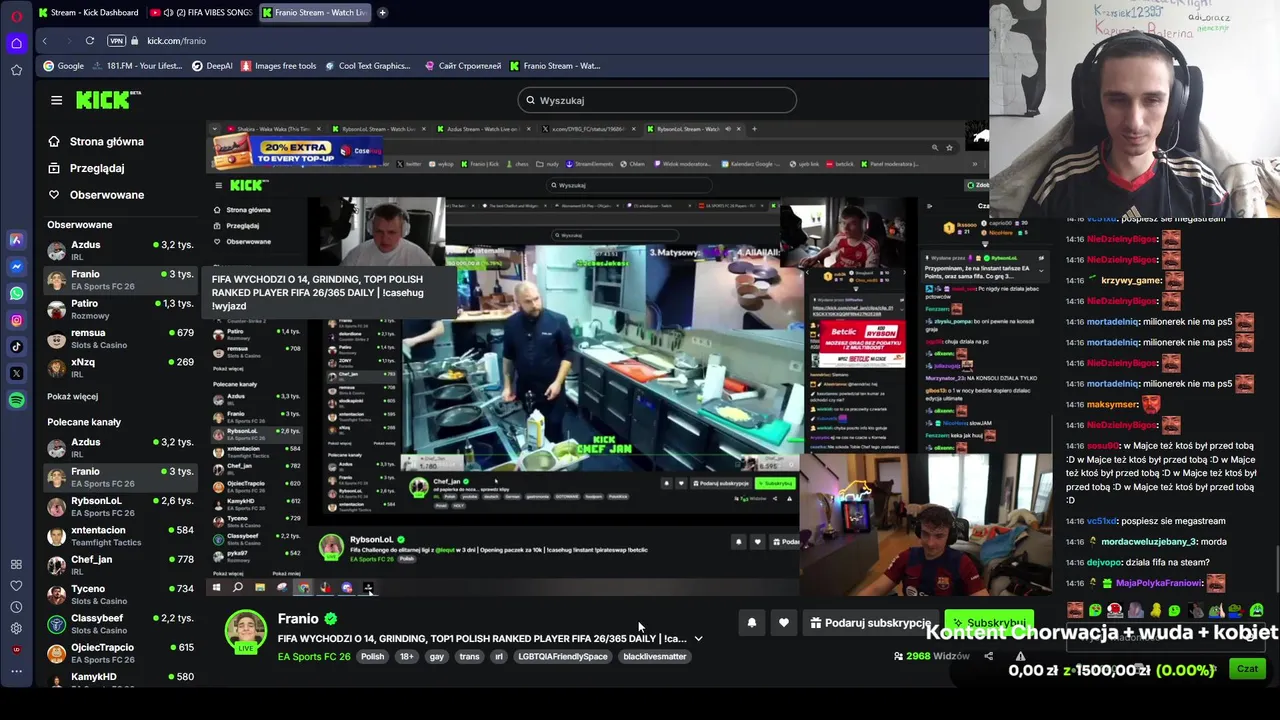Screen dimensions: 1280x720
Task: Open Opera start page home icon
Action: point(16,43)
